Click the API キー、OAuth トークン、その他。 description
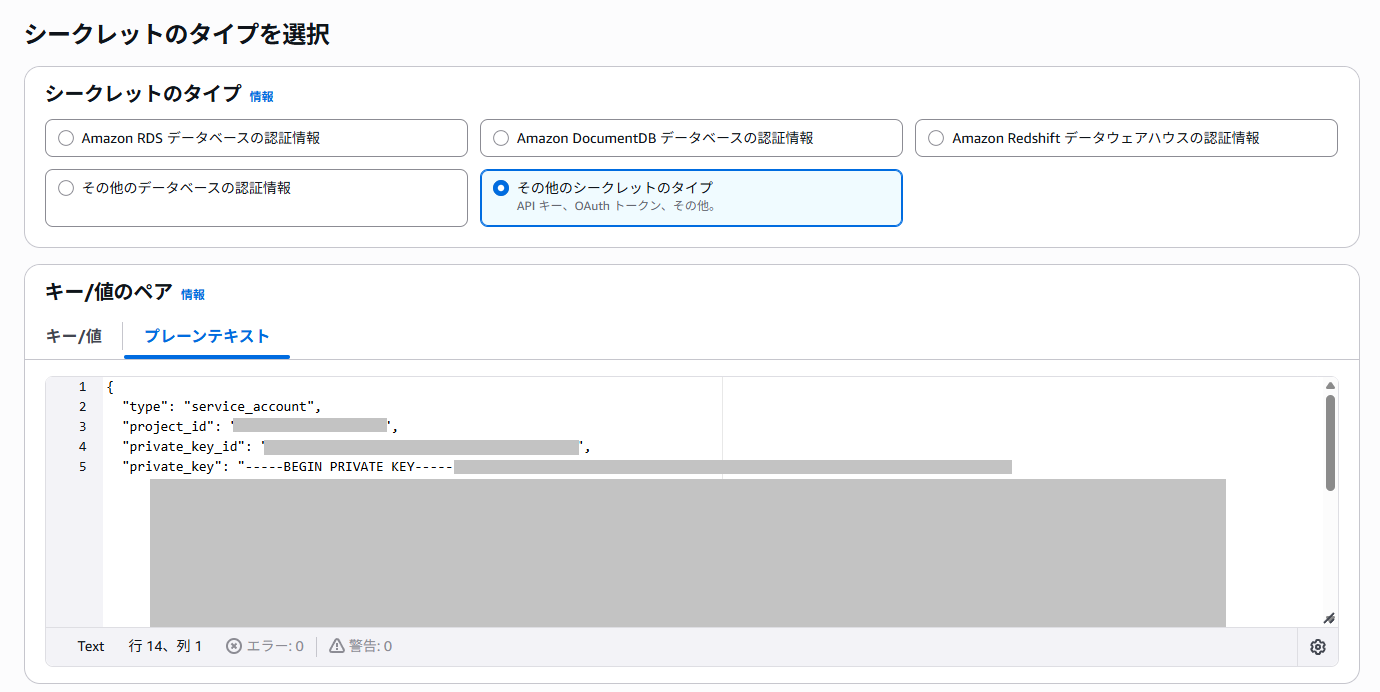Viewport: 1380px width, 692px height. click(x=617, y=207)
